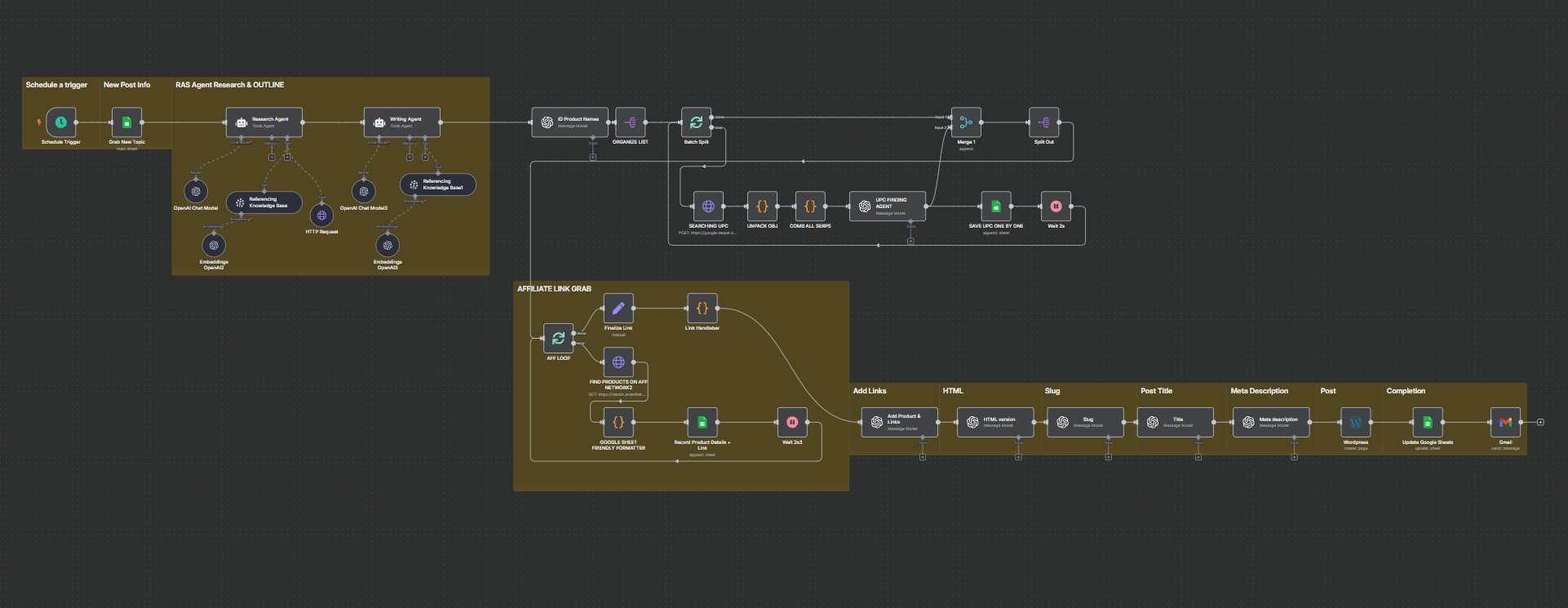Open the Grab New Topic sheets node

pos(126,122)
